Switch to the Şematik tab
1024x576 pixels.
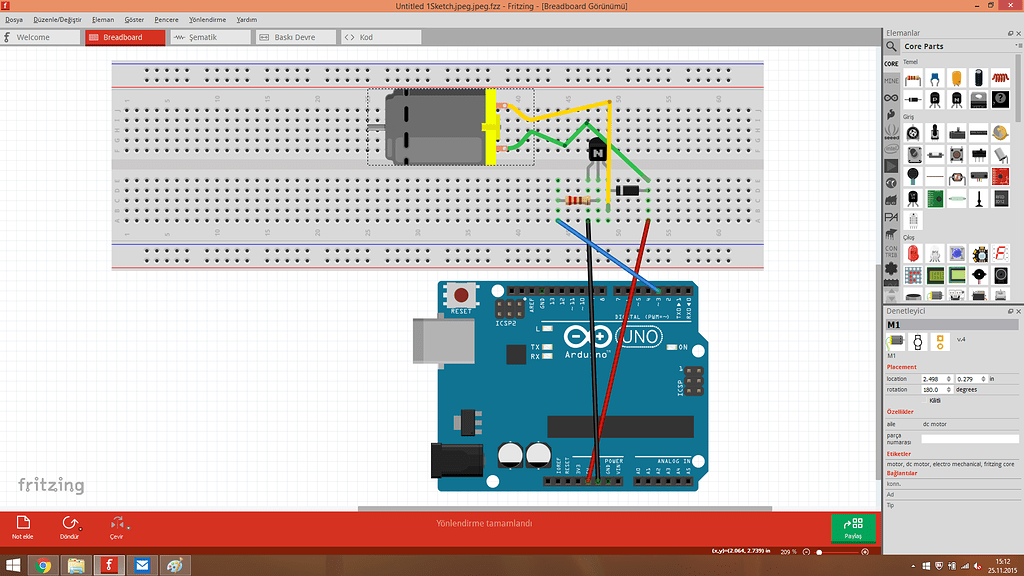click(x=210, y=37)
